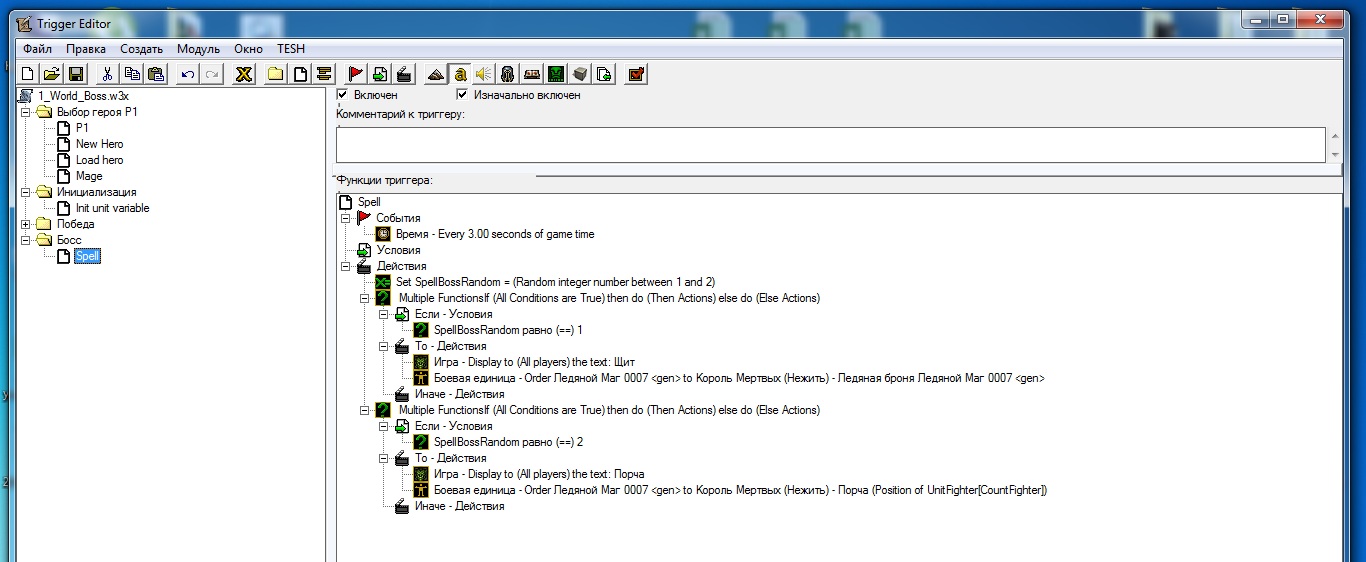Image resolution: width=1366 pixels, height=562 pixels.
Task: Click the New Trigger blank page icon
Action: 299,73
